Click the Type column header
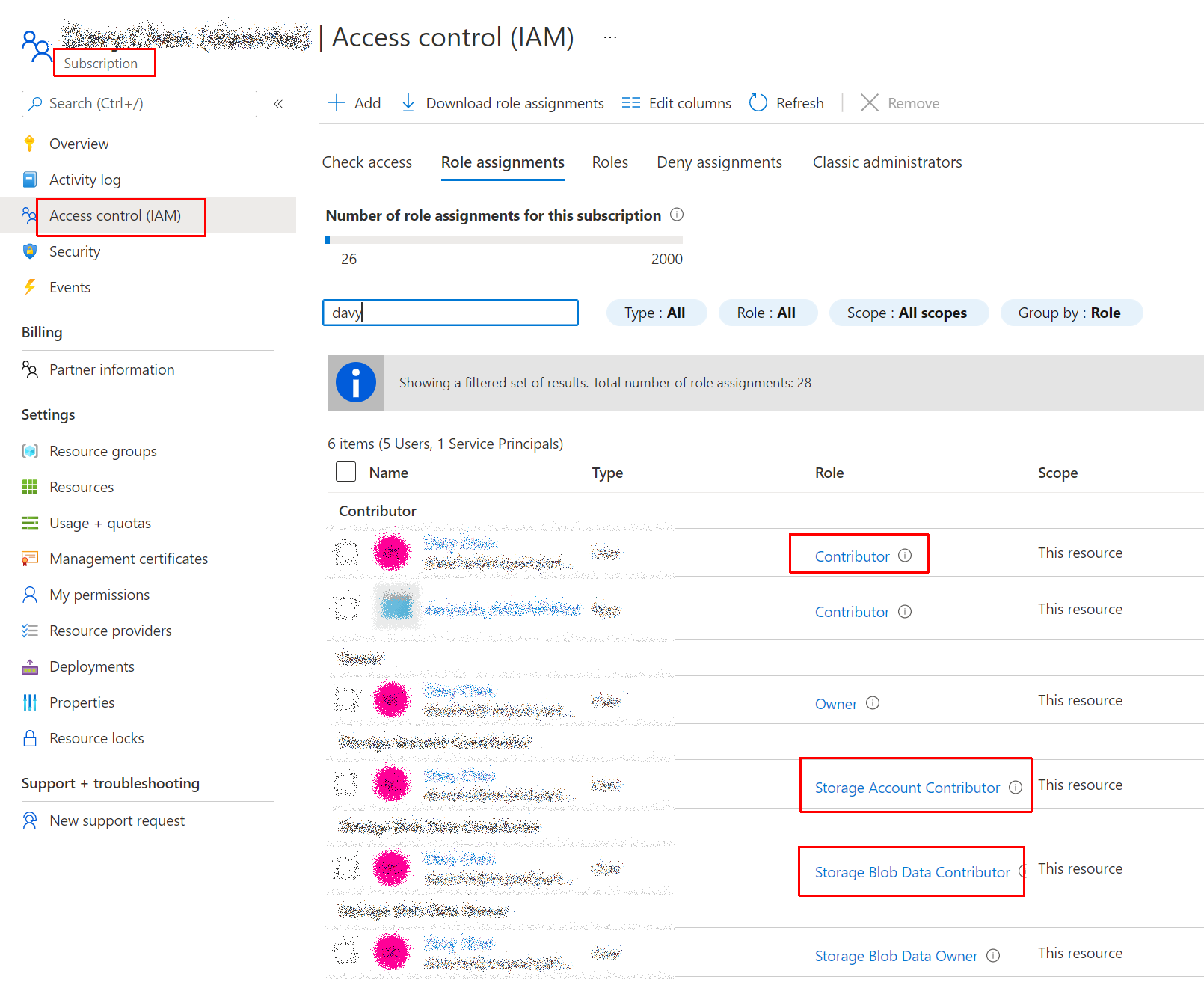 click(607, 473)
